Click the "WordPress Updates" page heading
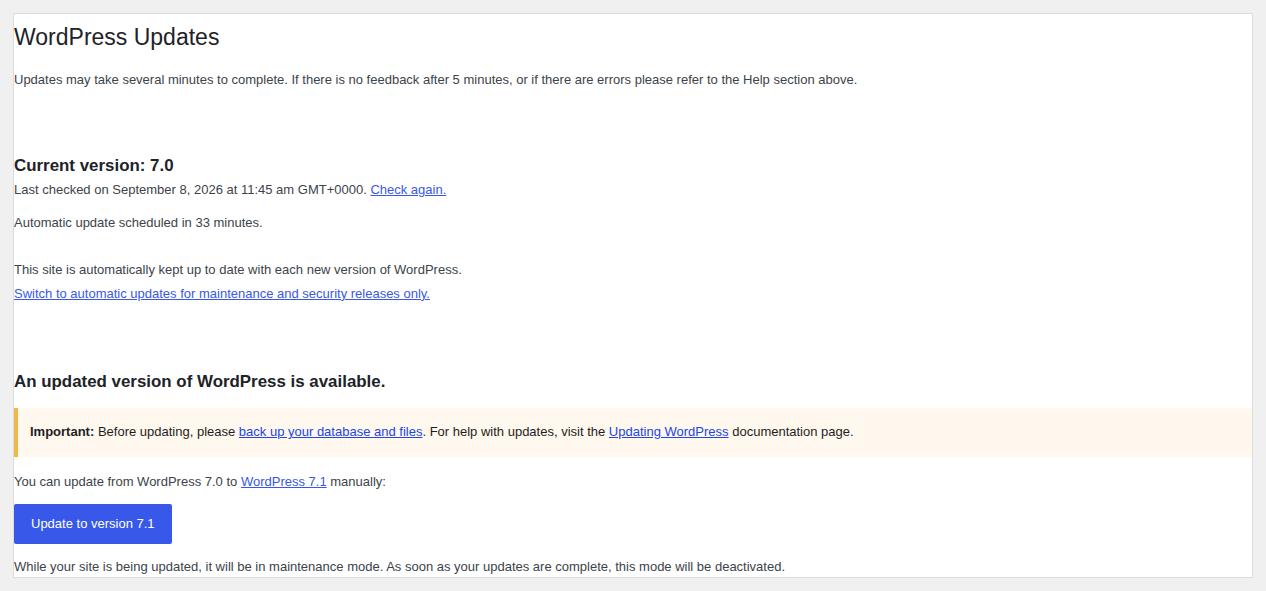 point(117,37)
